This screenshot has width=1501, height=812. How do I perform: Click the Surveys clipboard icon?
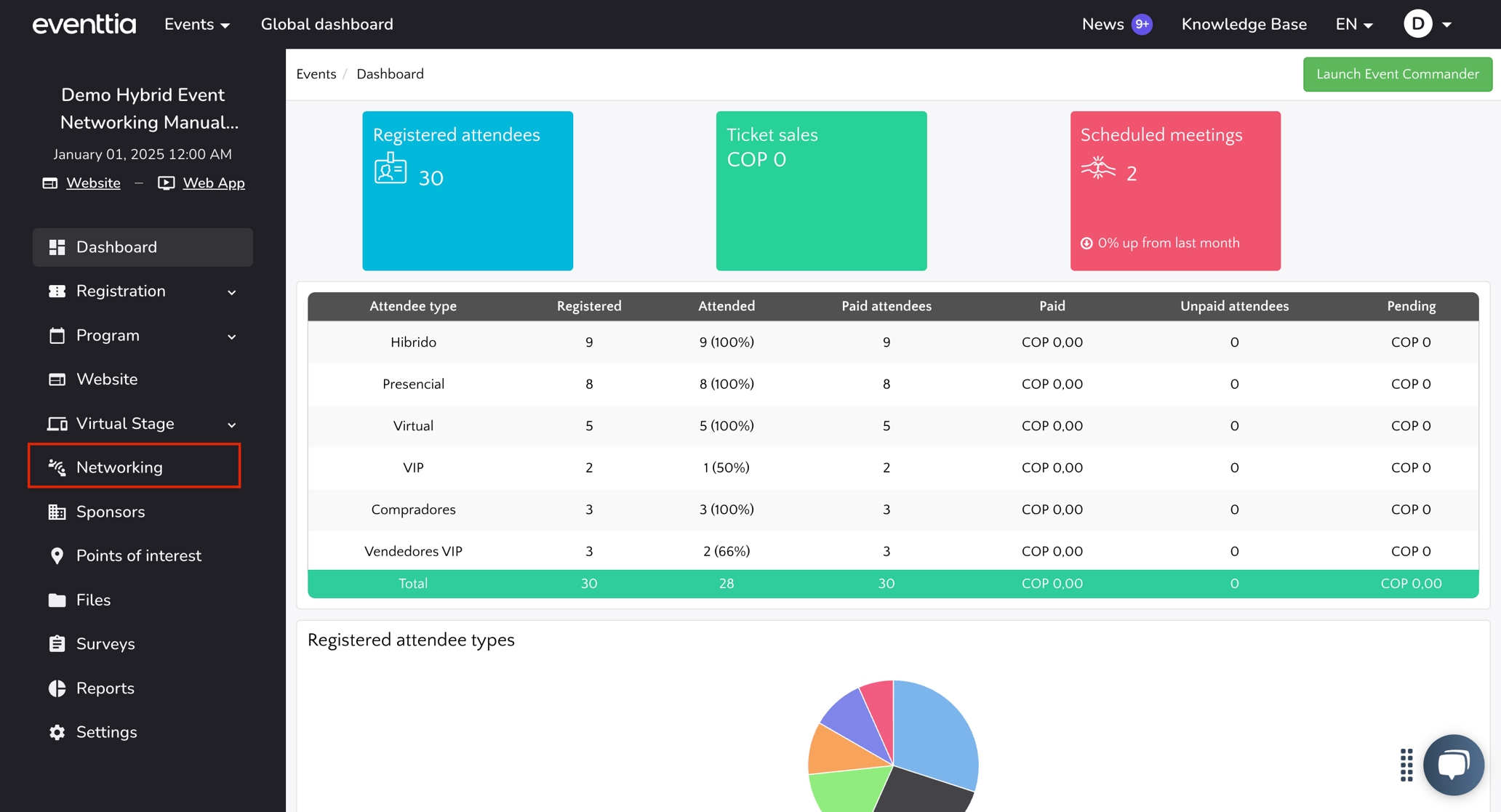pos(57,644)
